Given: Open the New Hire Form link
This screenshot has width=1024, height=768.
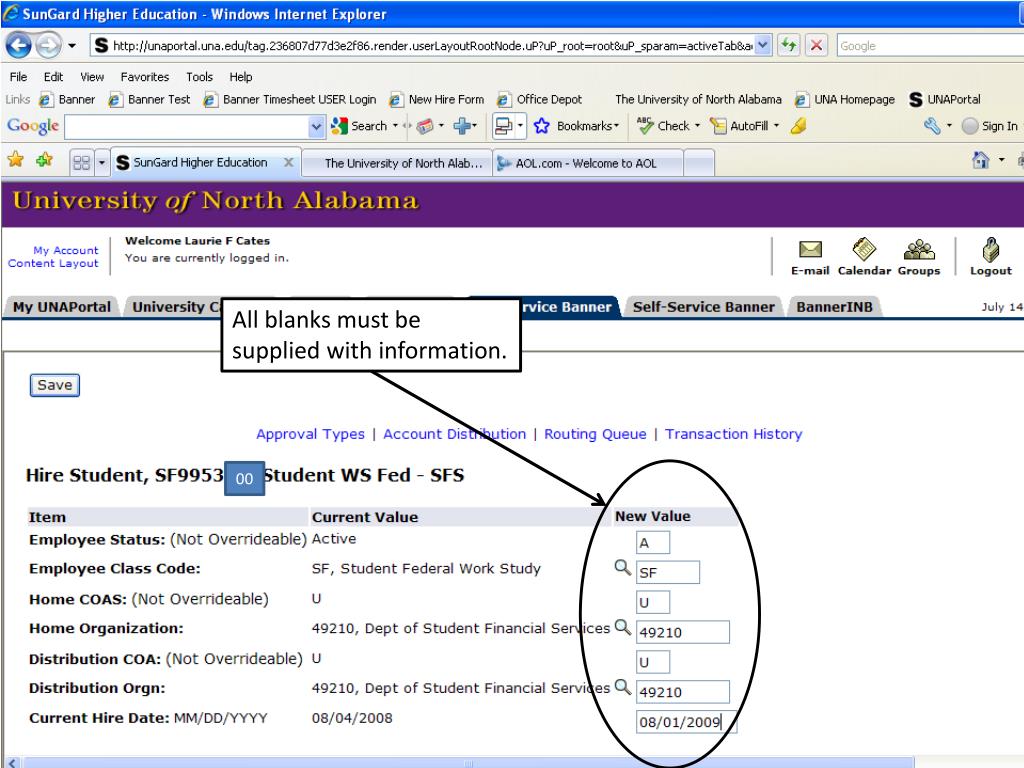Looking at the screenshot, I should pos(437,99).
